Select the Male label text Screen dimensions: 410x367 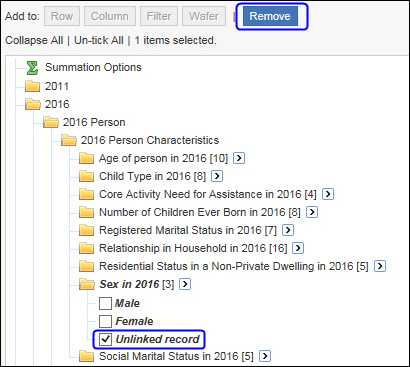tap(127, 303)
